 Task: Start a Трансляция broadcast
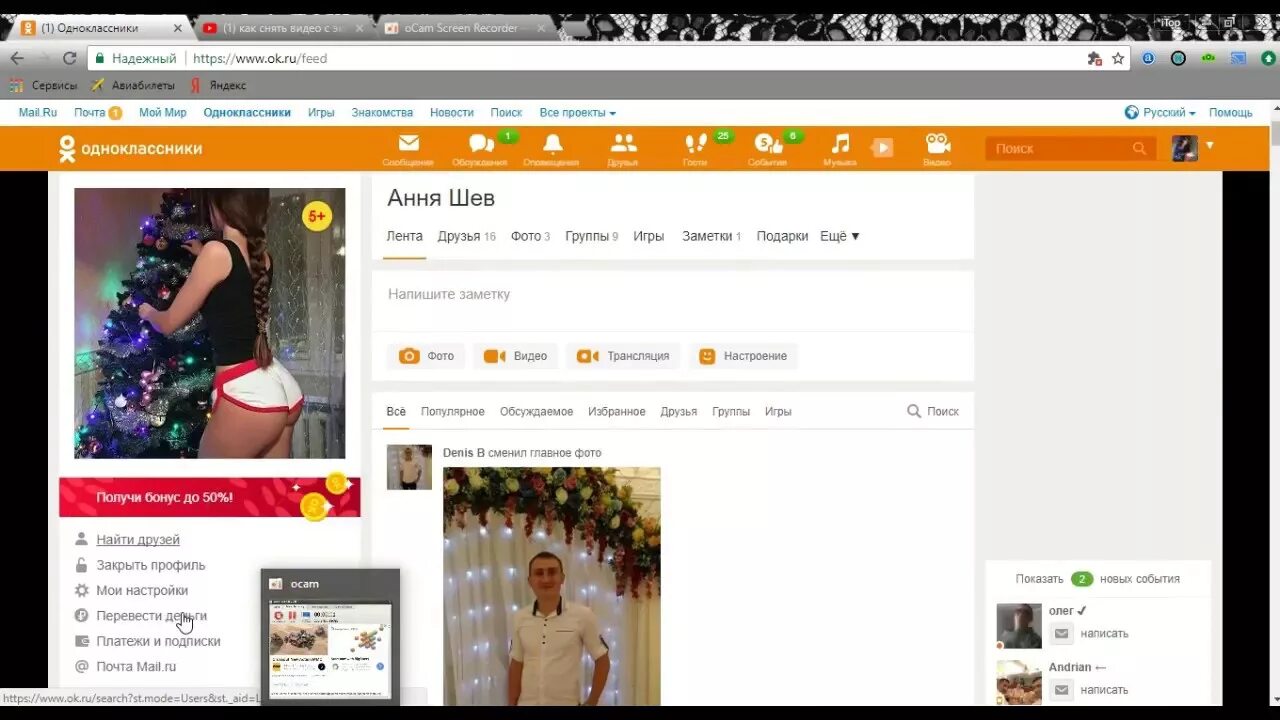click(623, 356)
